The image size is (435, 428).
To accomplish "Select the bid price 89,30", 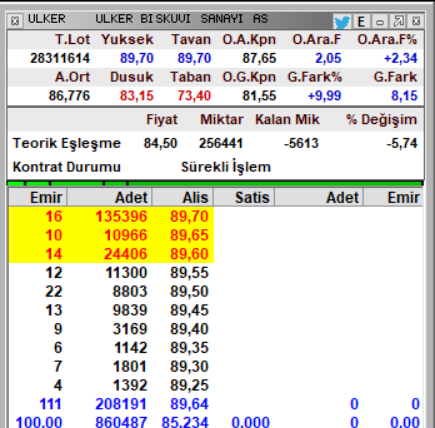I will (x=189, y=366).
